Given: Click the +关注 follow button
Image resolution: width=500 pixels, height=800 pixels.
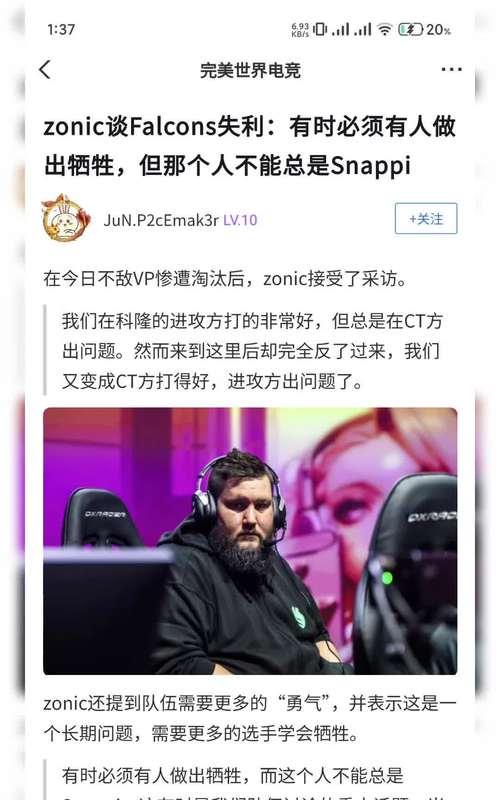Looking at the screenshot, I should (x=426, y=219).
